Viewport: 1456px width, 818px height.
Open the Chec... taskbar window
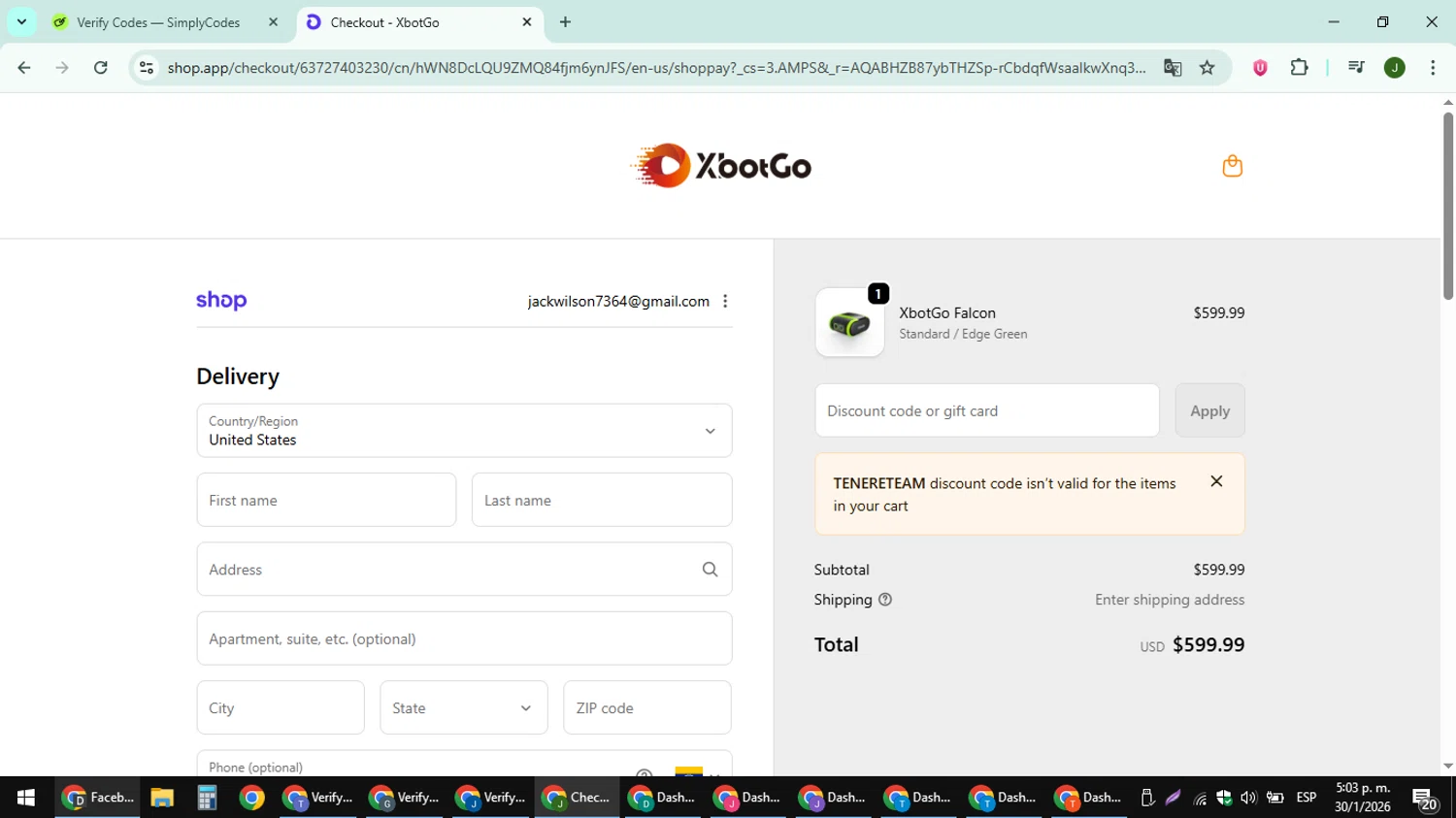(578, 798)
